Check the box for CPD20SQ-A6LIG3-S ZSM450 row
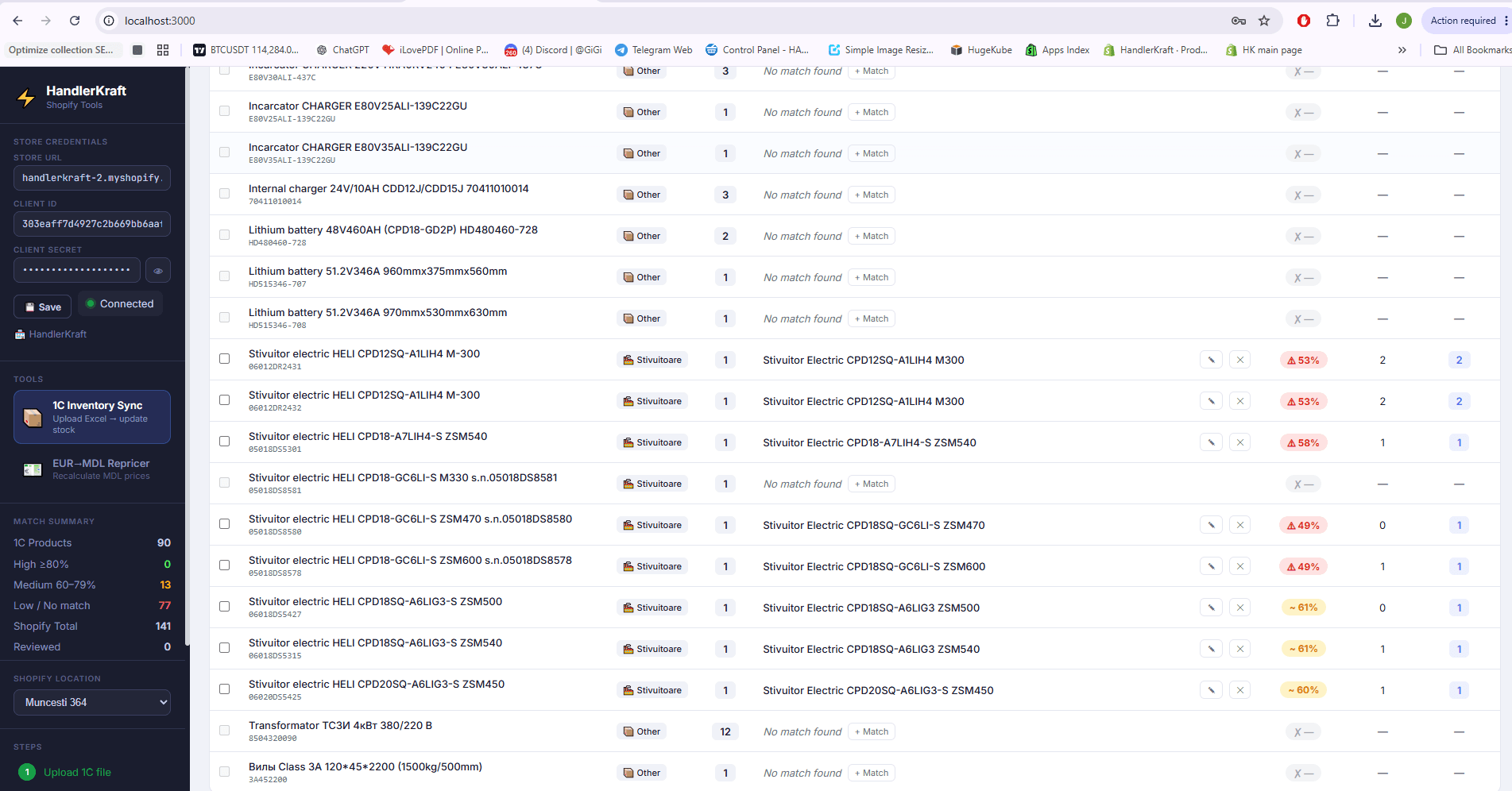The image size is (1512, 791). pyautogui.click(x=225, y=689)
